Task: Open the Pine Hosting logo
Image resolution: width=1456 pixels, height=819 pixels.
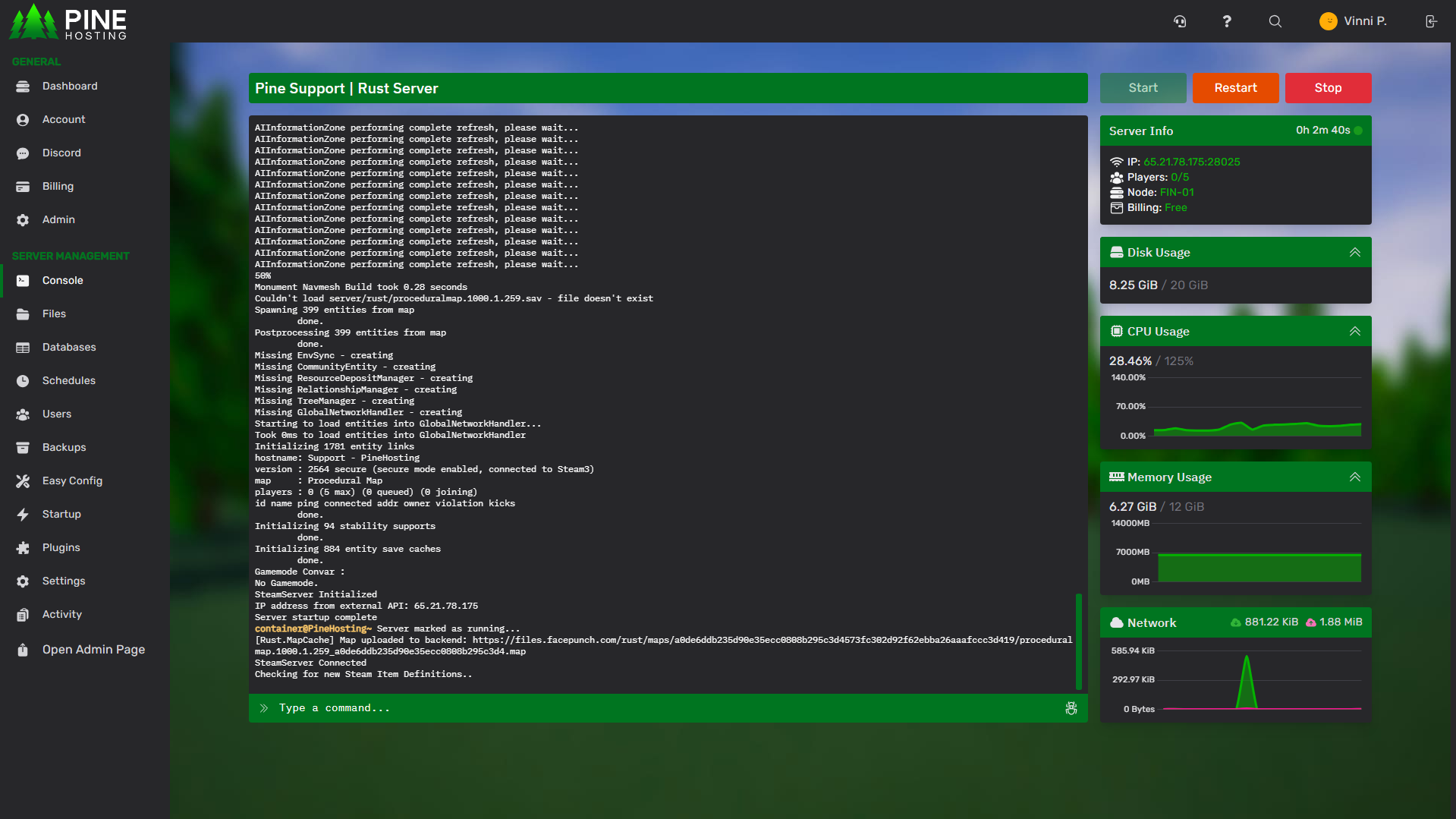Action: (68, 22)
